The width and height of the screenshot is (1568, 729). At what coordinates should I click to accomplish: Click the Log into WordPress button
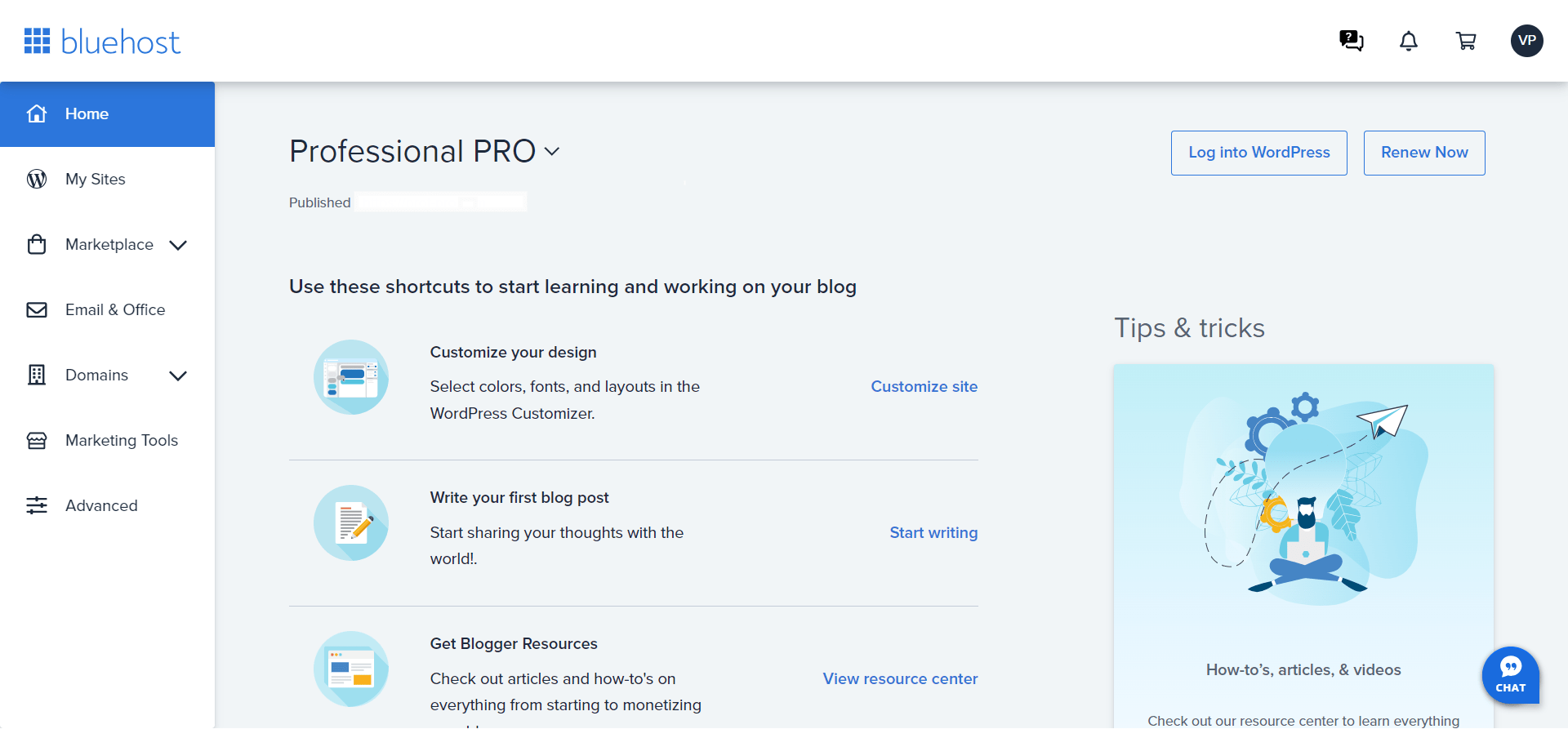[x=1259, y=153]
